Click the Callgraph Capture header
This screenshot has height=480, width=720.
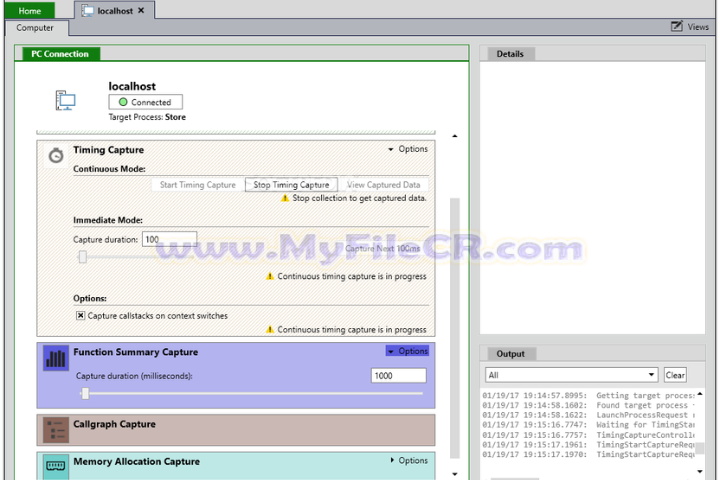point(236,430)
